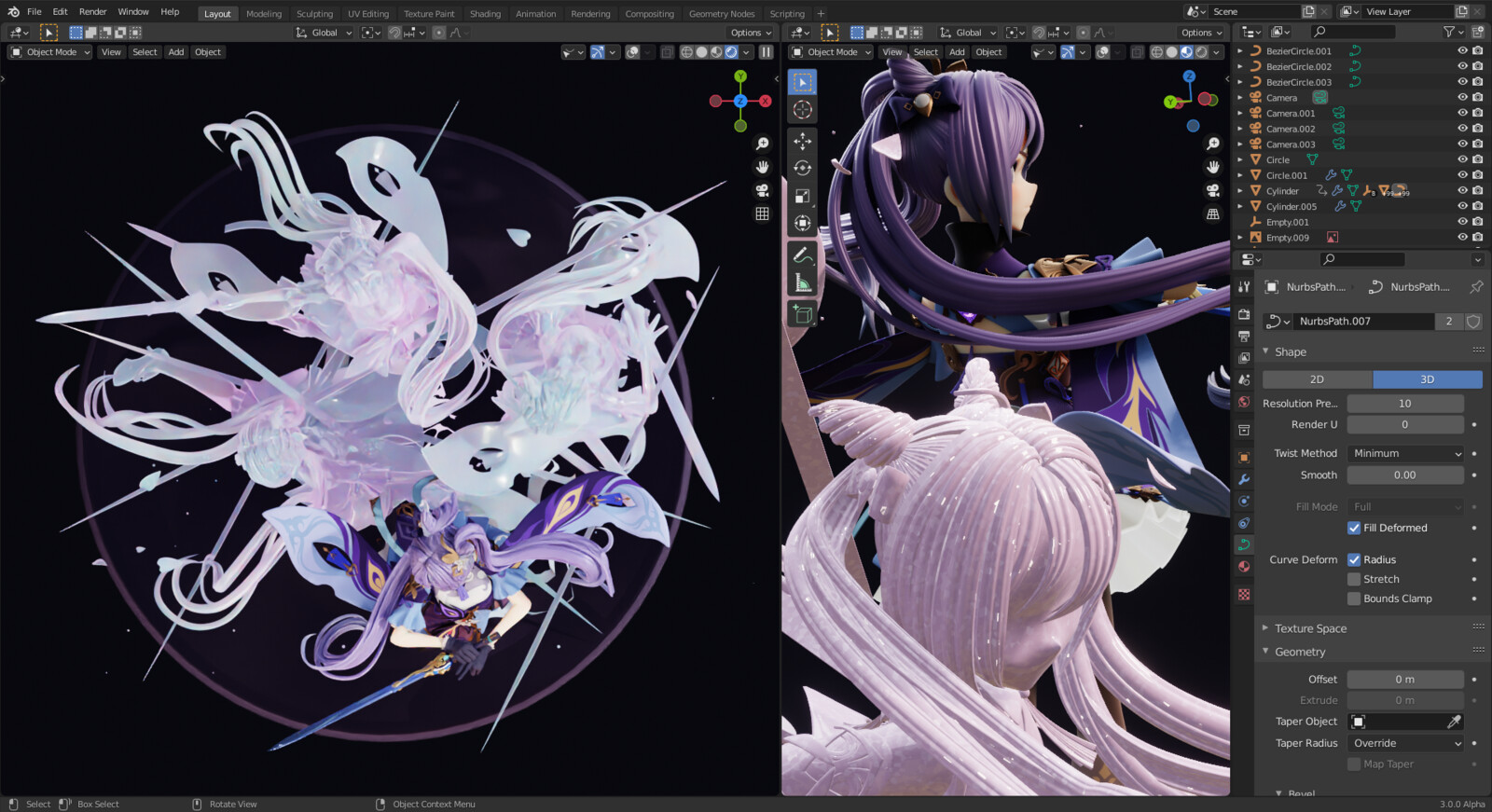Click user count 2 beside NurbsPath.007
1492x812 pixels.
pyautogui.click(x=1448, y=322)
